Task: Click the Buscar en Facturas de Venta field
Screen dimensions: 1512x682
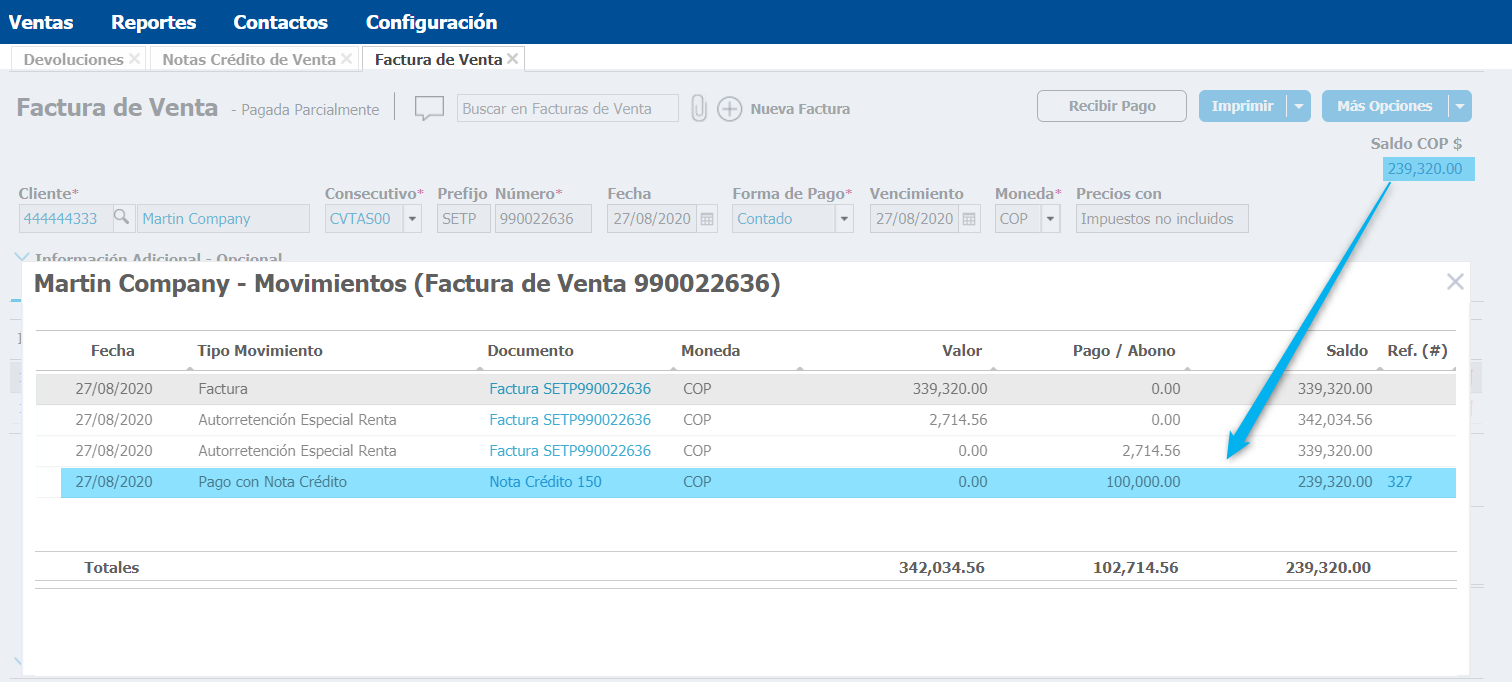Action: click(567, 108)
